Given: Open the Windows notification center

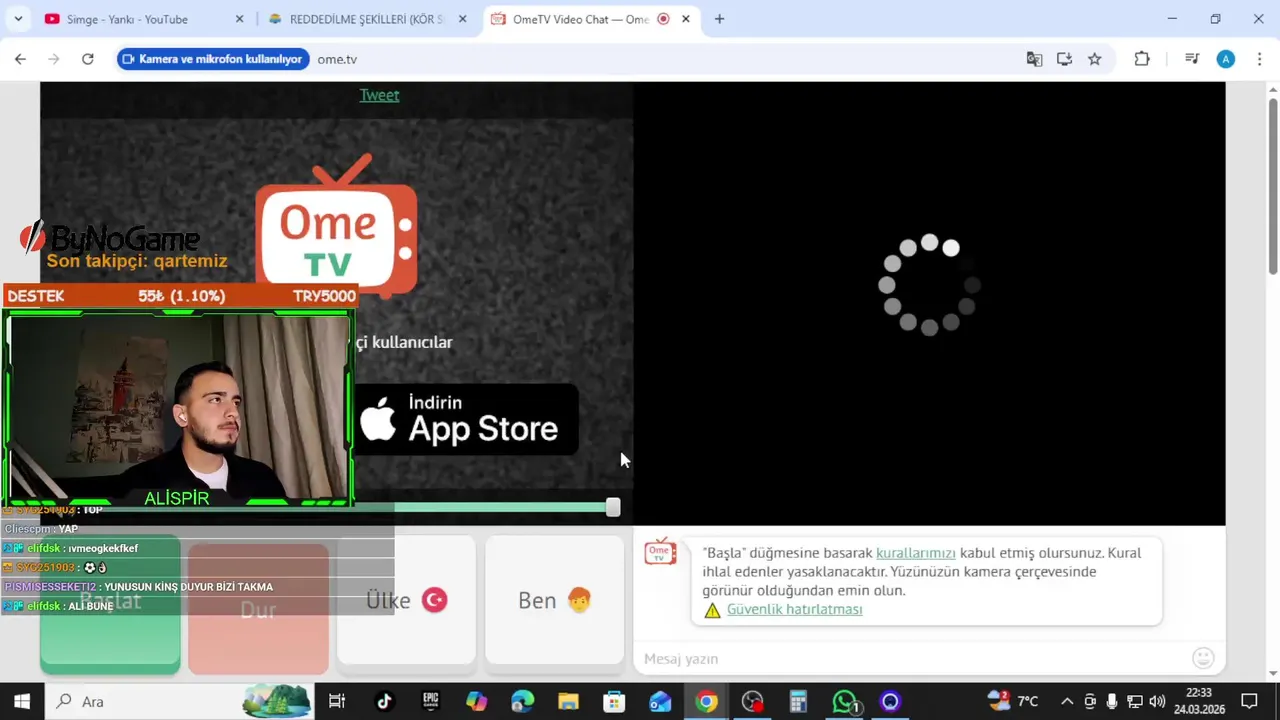Looking at the screenshot, I should (1249, 701).
